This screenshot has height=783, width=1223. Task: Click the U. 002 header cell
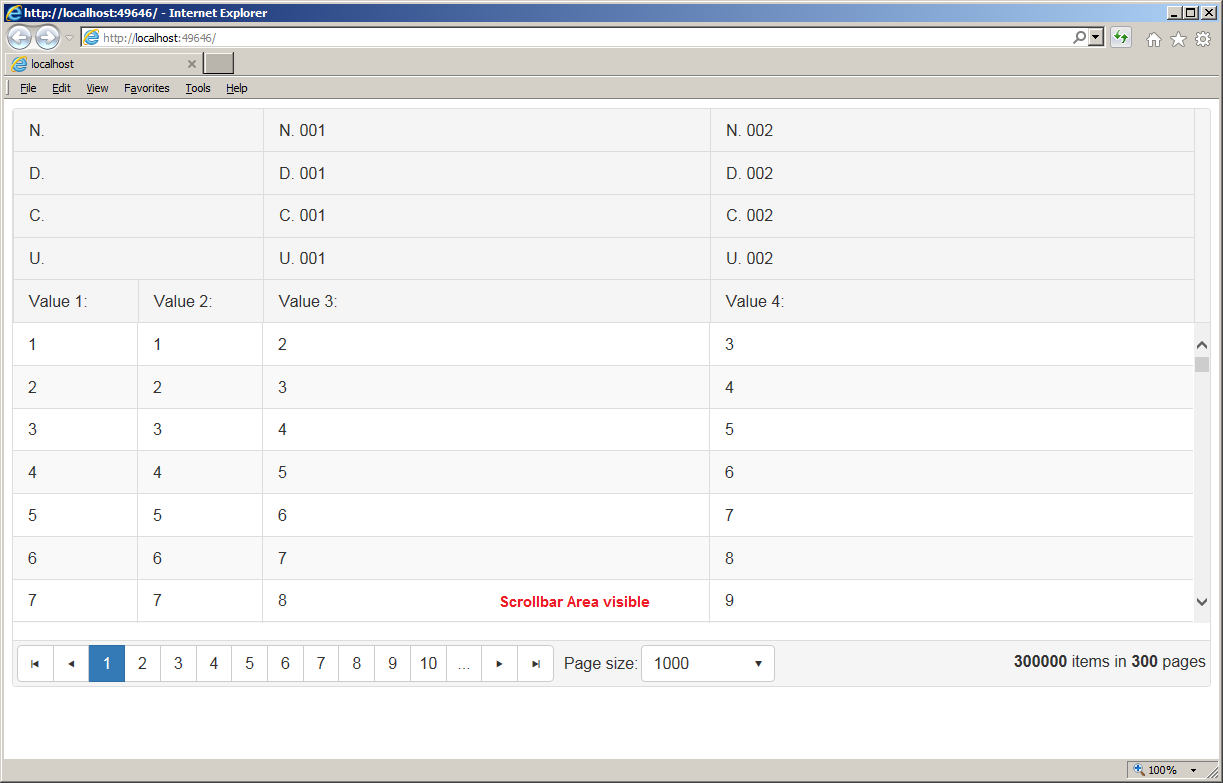tap(952, 258)
